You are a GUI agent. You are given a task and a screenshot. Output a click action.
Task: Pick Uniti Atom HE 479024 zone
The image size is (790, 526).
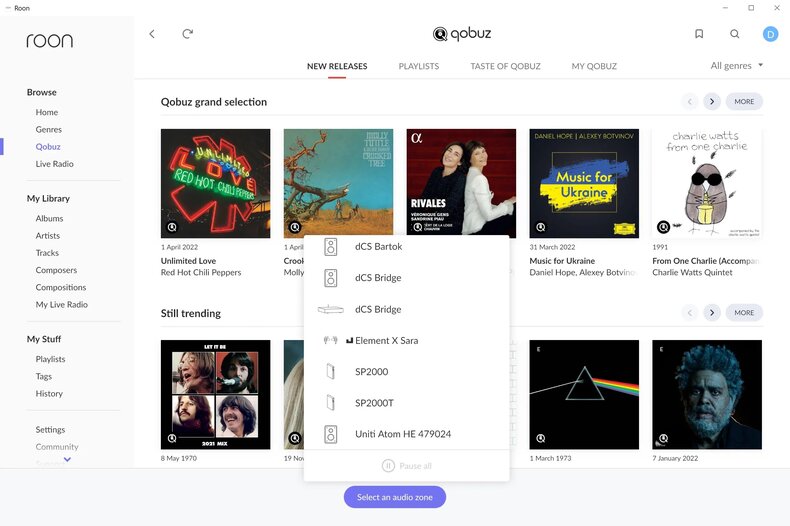(402, 434)
